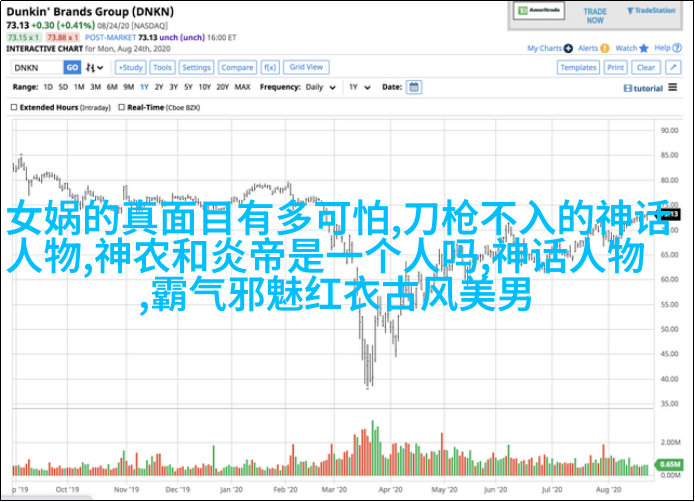Viewport: 695px width, 502px height.
Task: Select the 6M range
Action: pyautogui.click(x=112, y=87)
